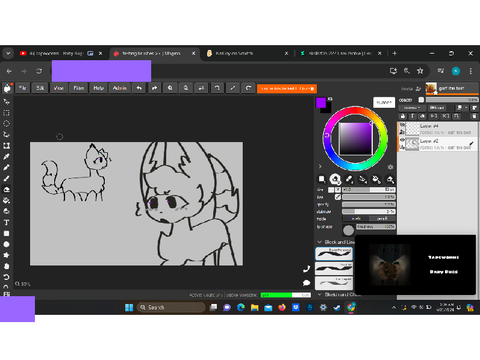Screen dimensions: 480x360
Task: Select the Ellipse Selection tool
Action: [x=6, y=124]
